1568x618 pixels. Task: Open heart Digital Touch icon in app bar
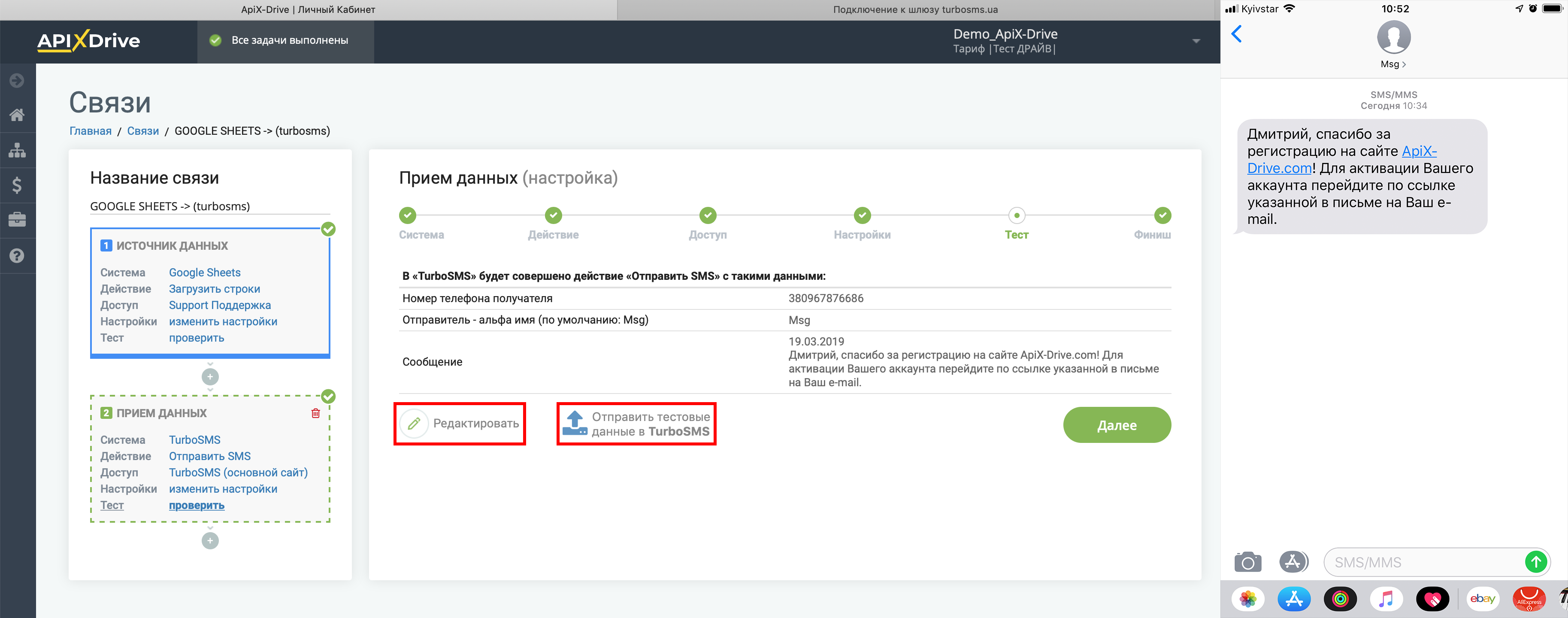tap(1432, 599)
